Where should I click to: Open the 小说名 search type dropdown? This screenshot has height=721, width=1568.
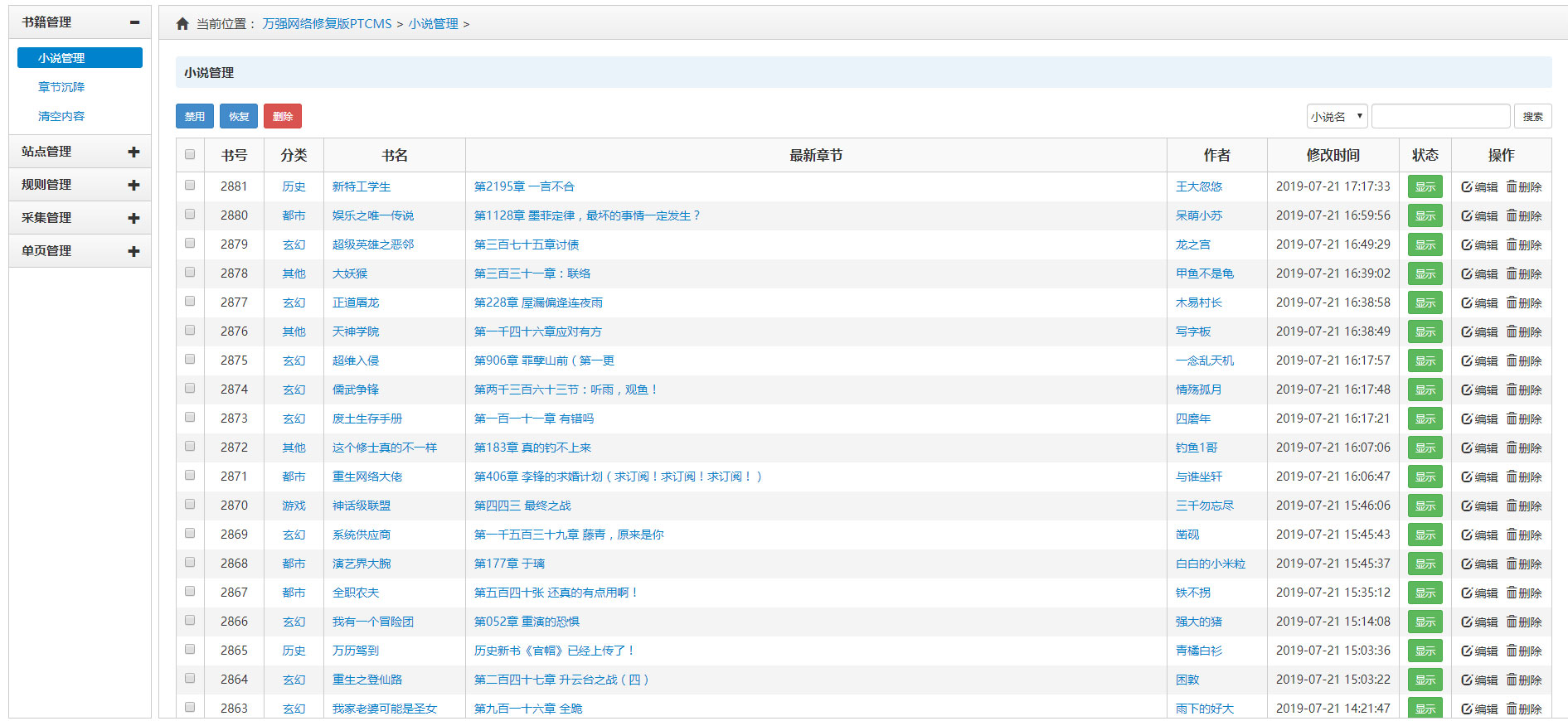[1336, 117]
